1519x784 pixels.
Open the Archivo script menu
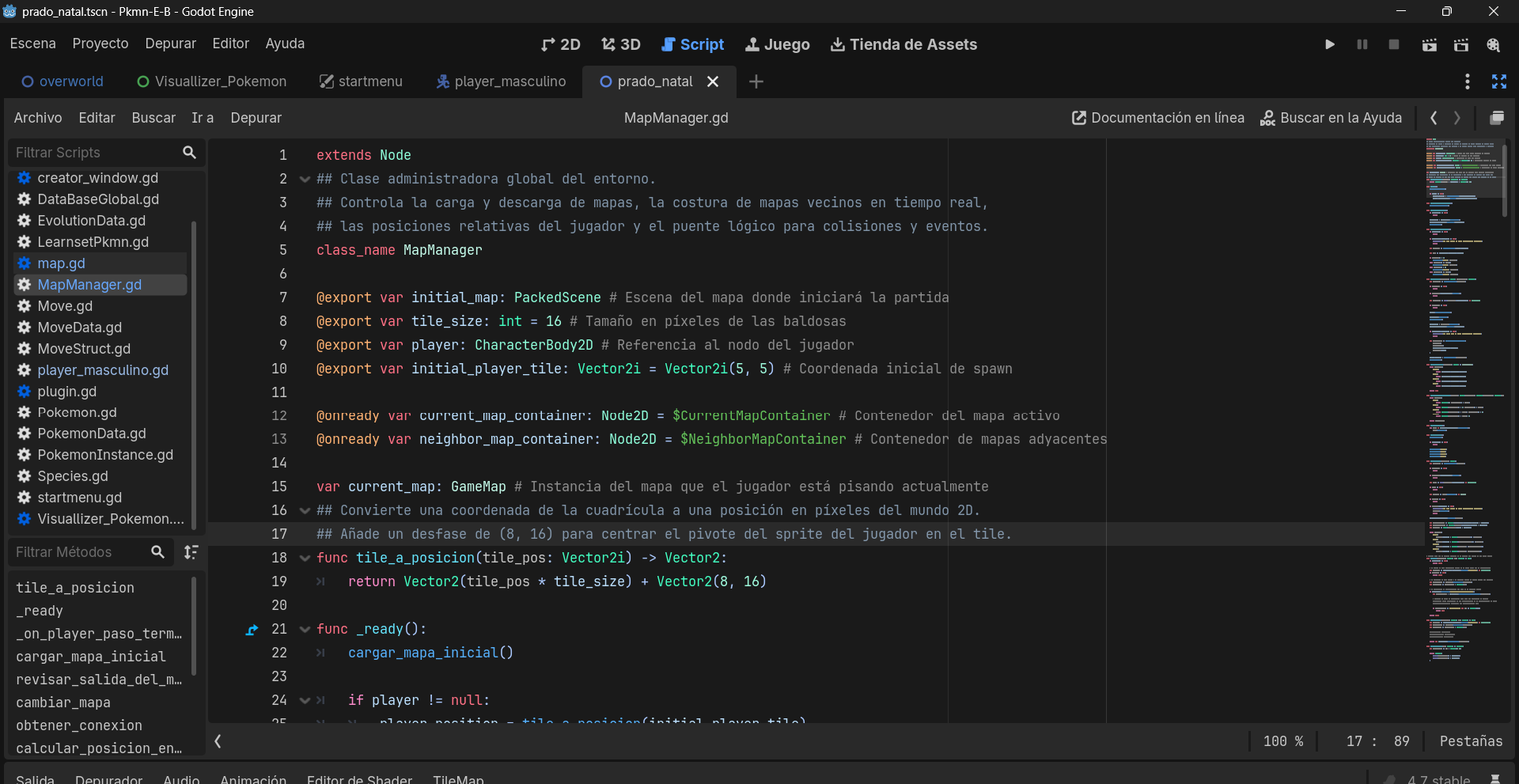[38, 118]
